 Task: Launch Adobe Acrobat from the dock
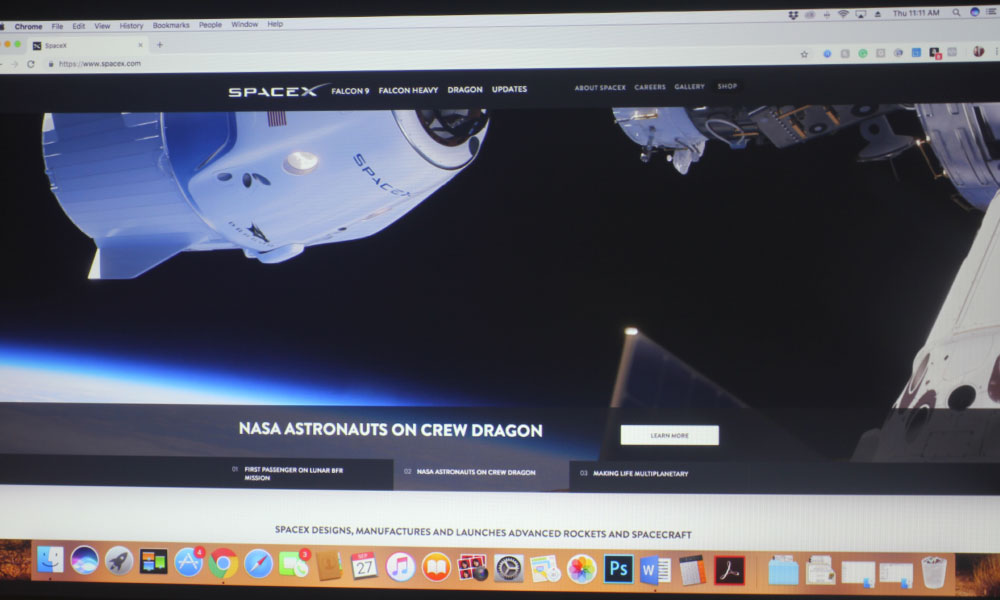tap(729, 571)
